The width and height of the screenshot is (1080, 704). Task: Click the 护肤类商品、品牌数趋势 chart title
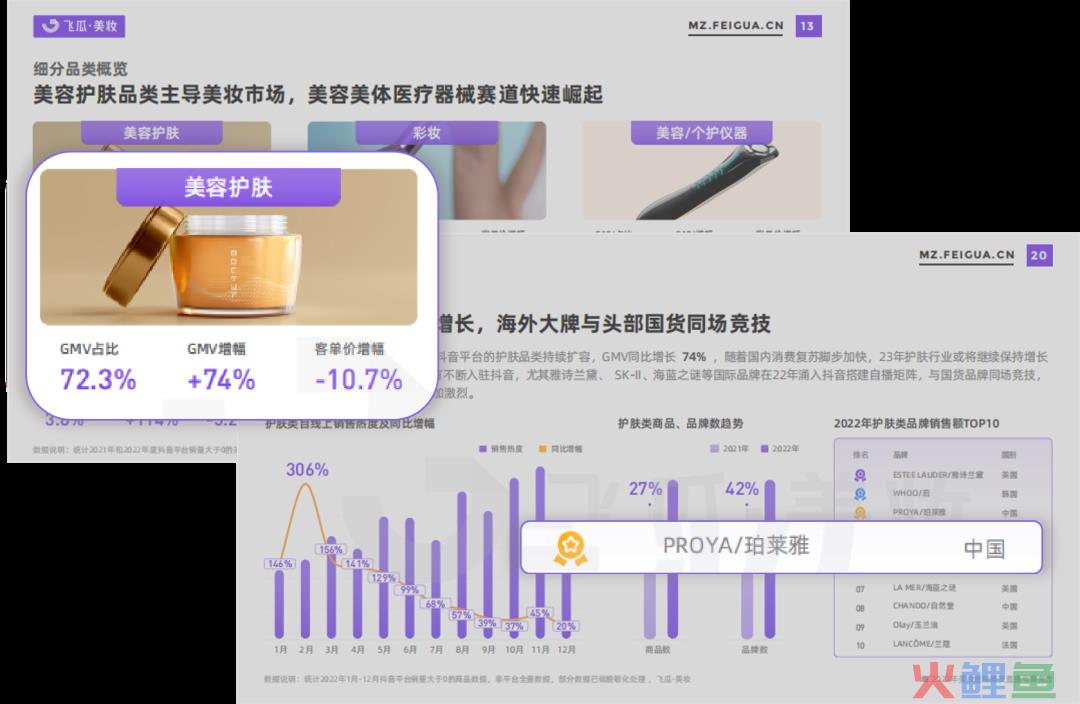coord(681,424)
